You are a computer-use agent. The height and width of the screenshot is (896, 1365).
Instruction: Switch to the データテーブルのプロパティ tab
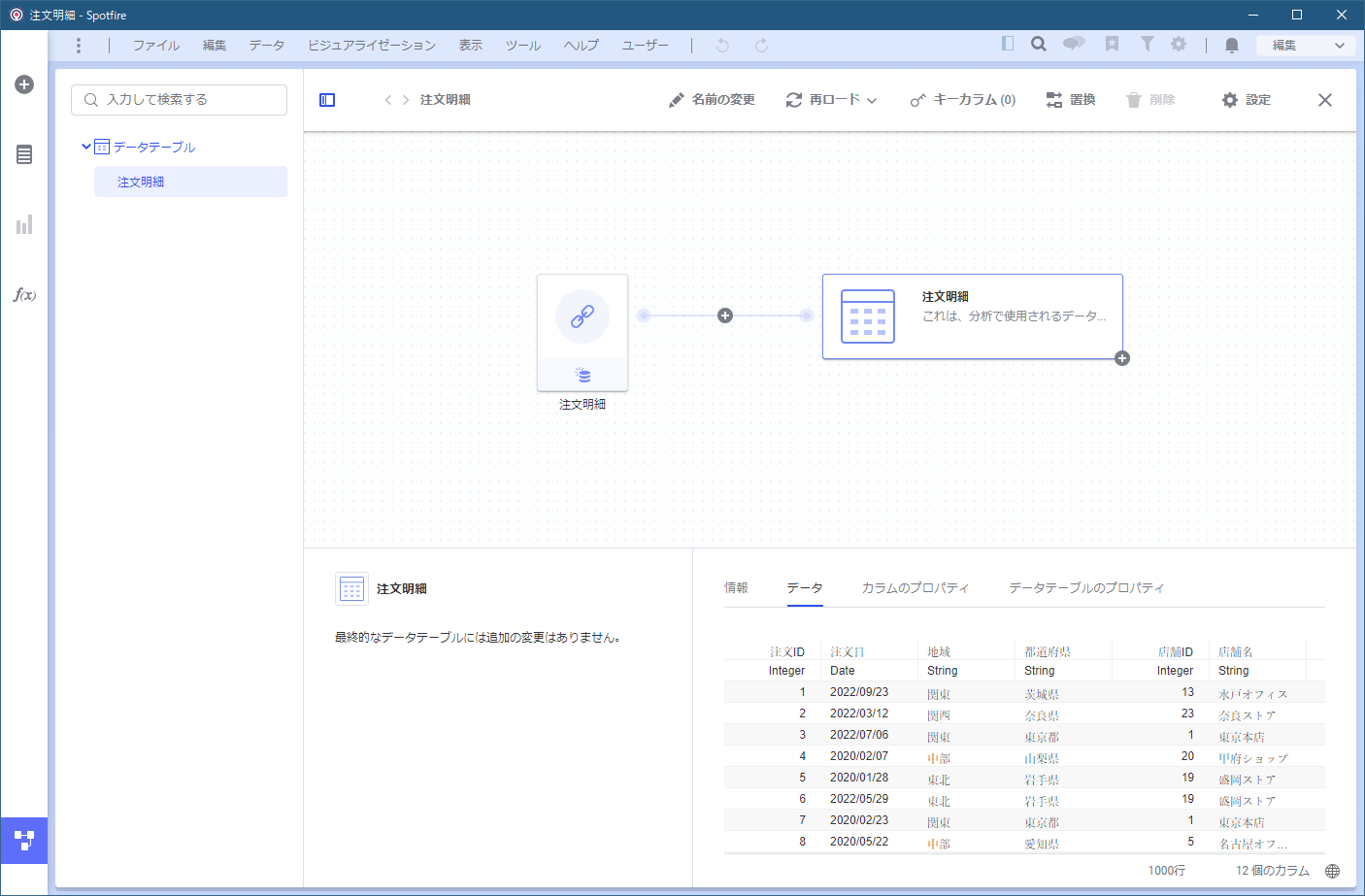pyautogui.click(x=1086, y=588)
